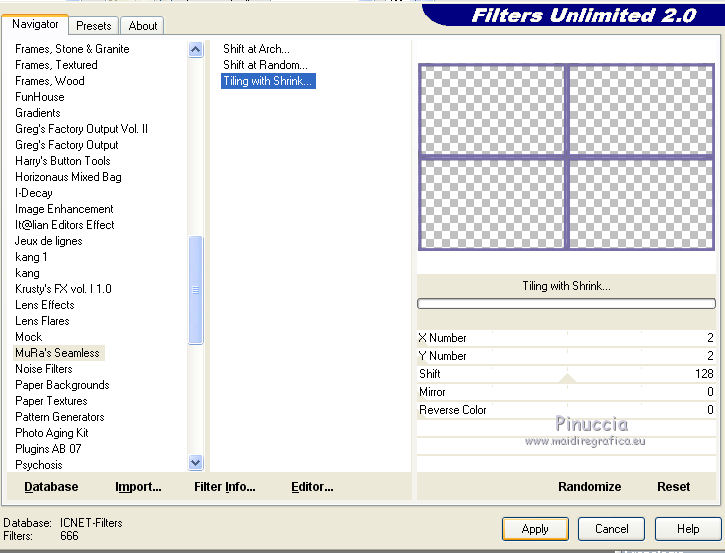Choose Shift at Random... filter

tap(265, 65)
